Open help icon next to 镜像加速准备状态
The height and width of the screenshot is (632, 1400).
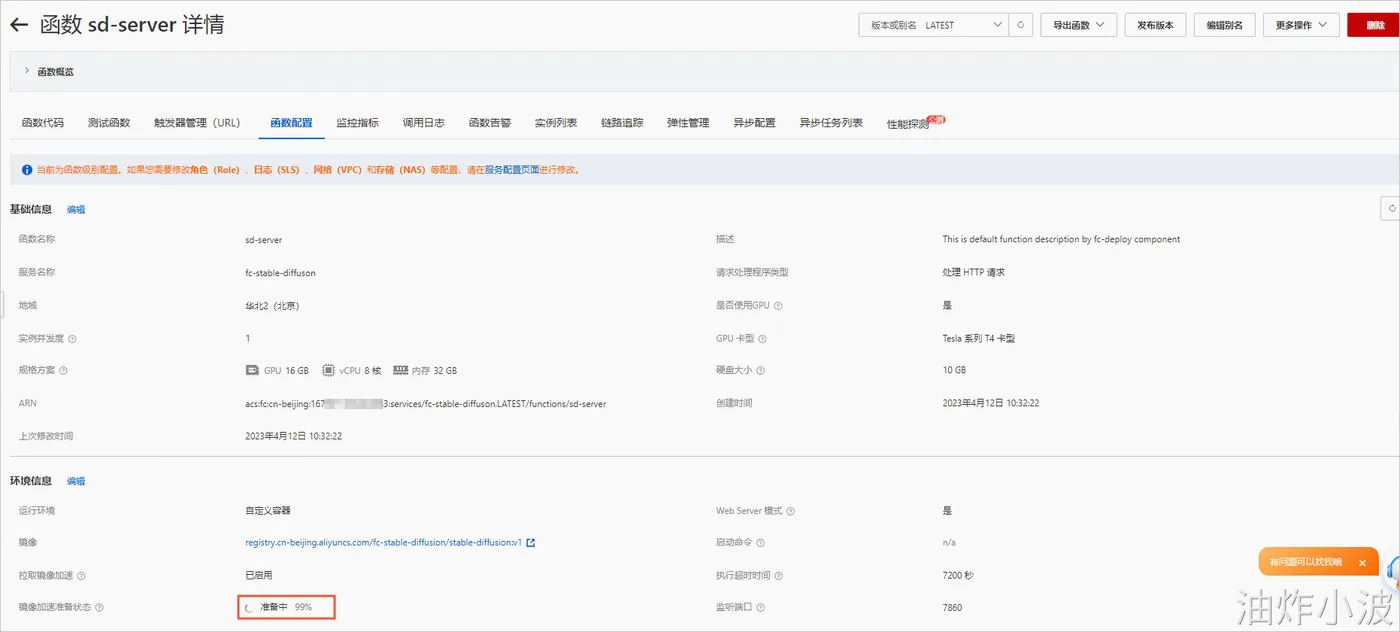click(99, 608)
